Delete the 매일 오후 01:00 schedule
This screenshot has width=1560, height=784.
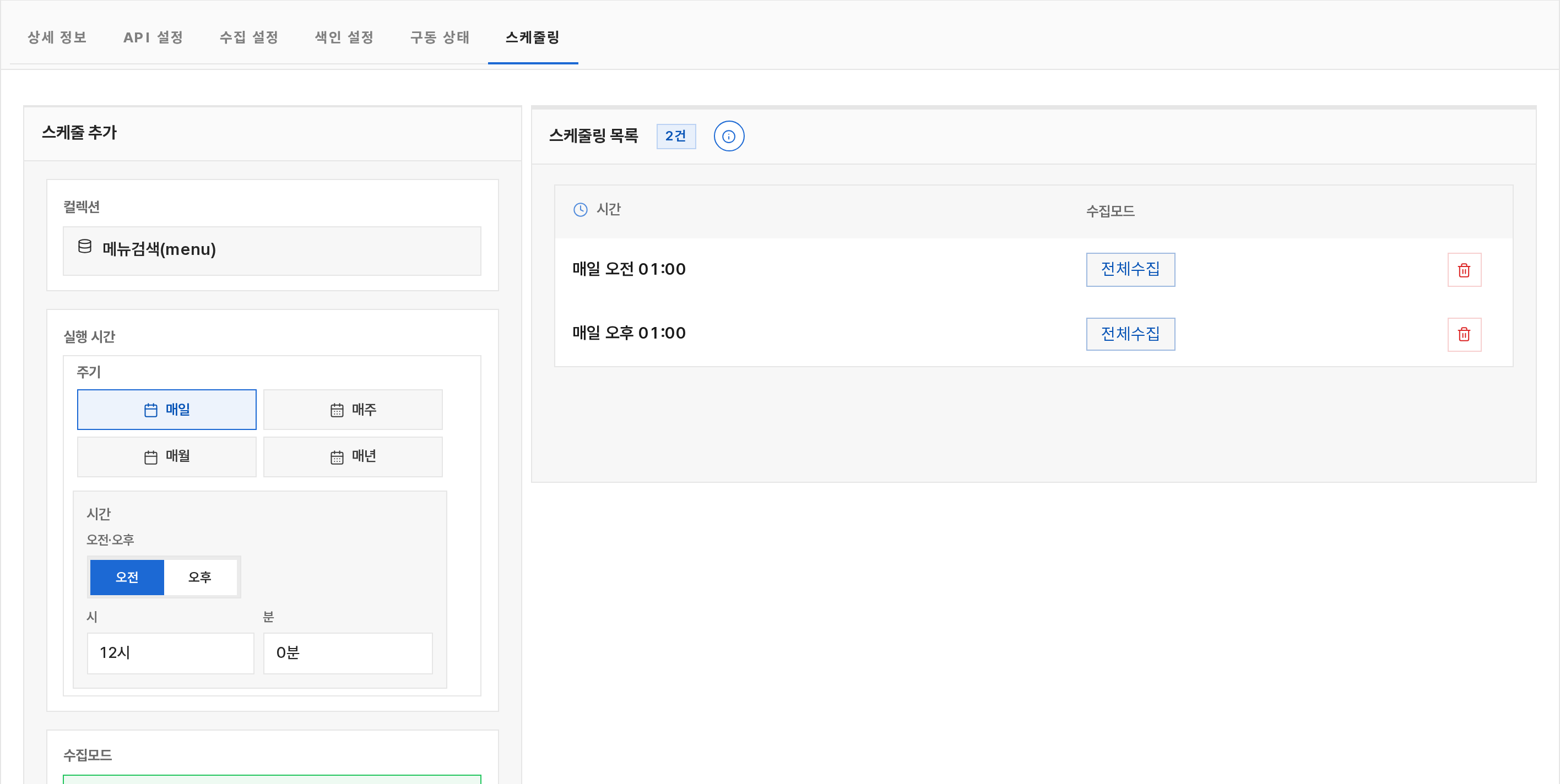click(x=1464, y=334)
